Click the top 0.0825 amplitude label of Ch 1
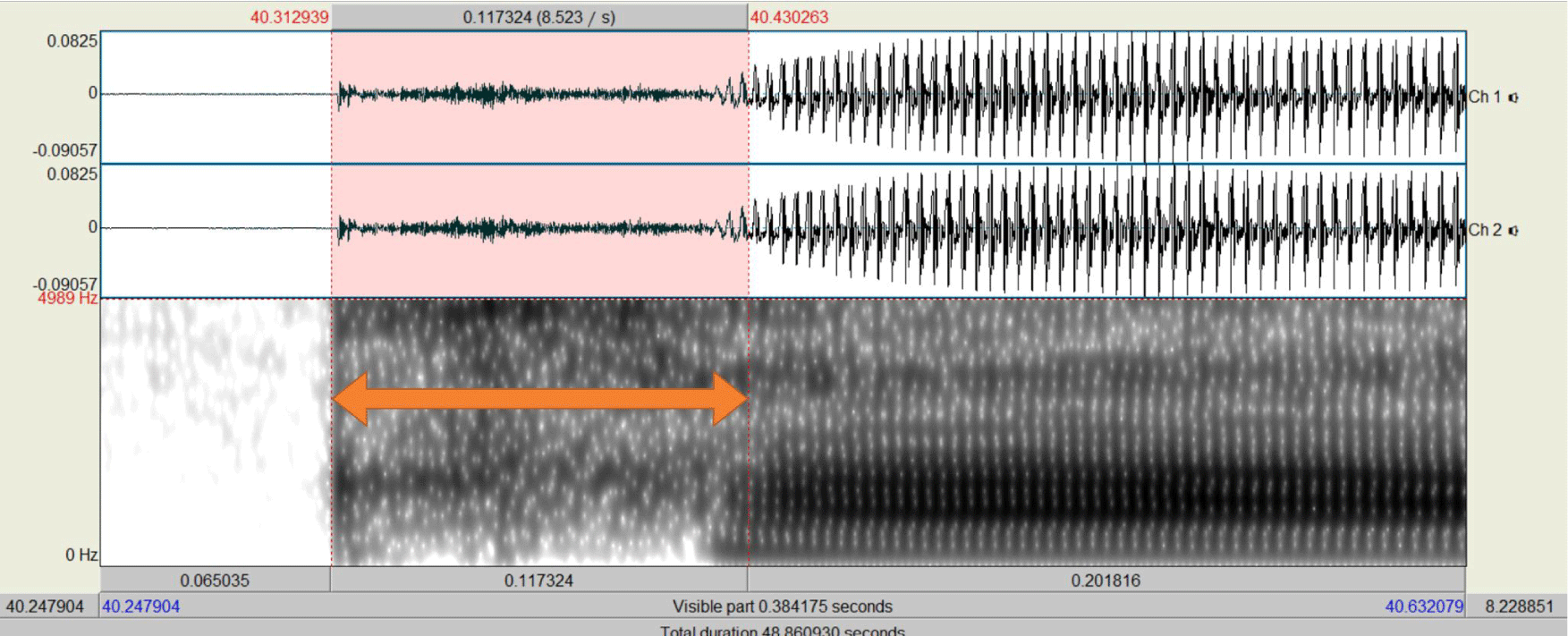The height and width of the screenshot is (636, 1568). coord(72,41)
